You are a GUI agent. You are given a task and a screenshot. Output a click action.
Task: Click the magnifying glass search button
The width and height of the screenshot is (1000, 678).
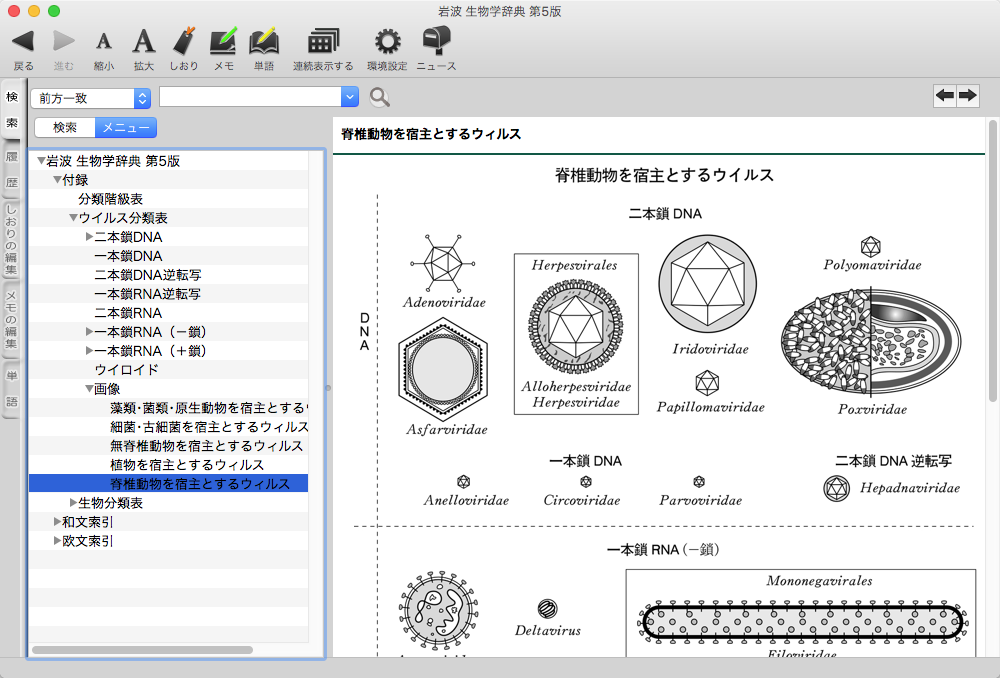tap(379, 97)
